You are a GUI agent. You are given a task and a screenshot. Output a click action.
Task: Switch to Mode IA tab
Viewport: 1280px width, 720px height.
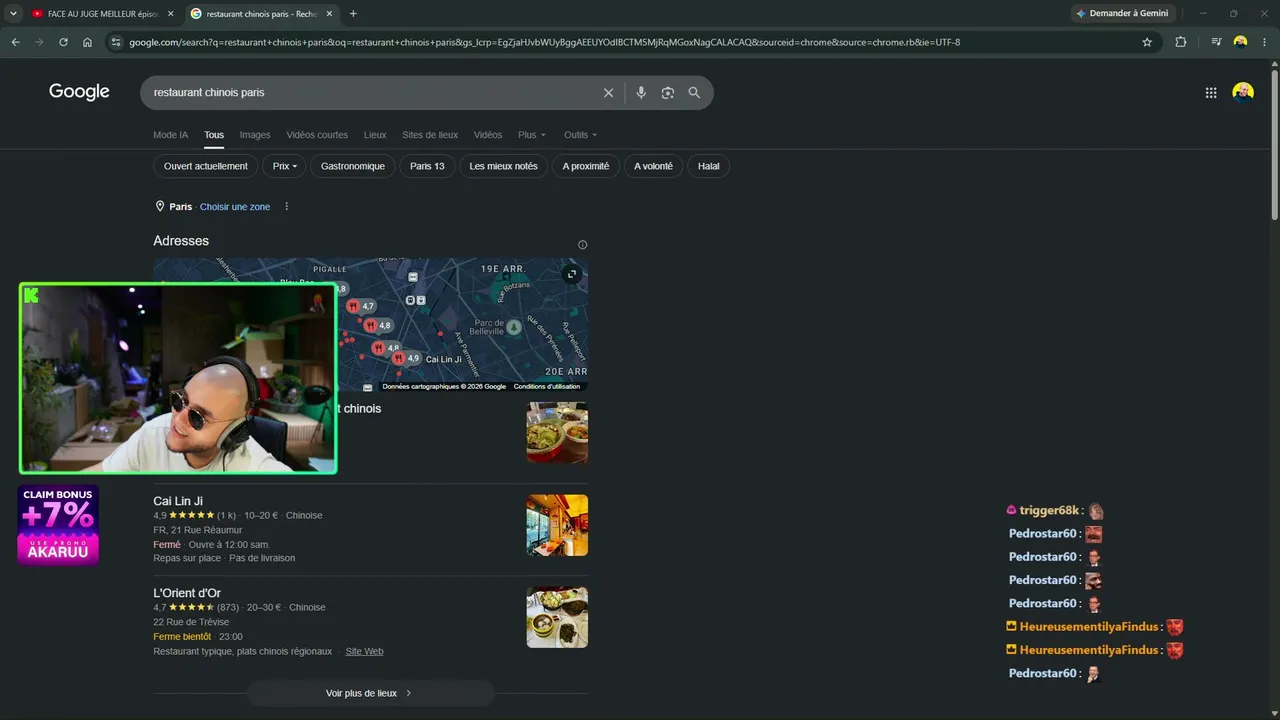(171, 135)
